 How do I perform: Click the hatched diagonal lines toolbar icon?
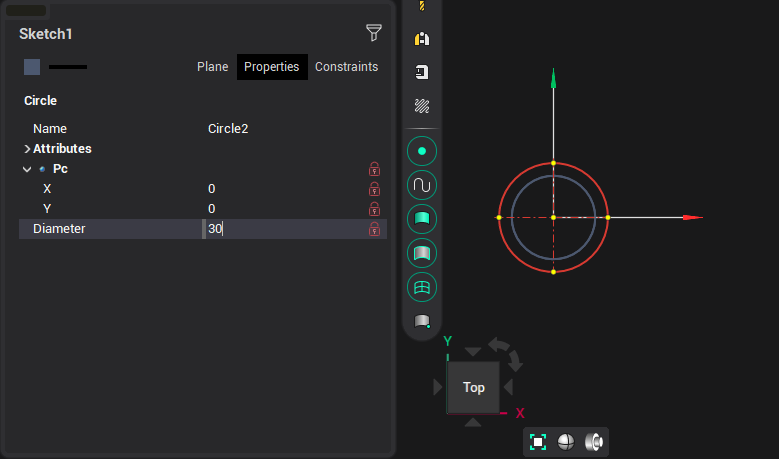[422, 105]
